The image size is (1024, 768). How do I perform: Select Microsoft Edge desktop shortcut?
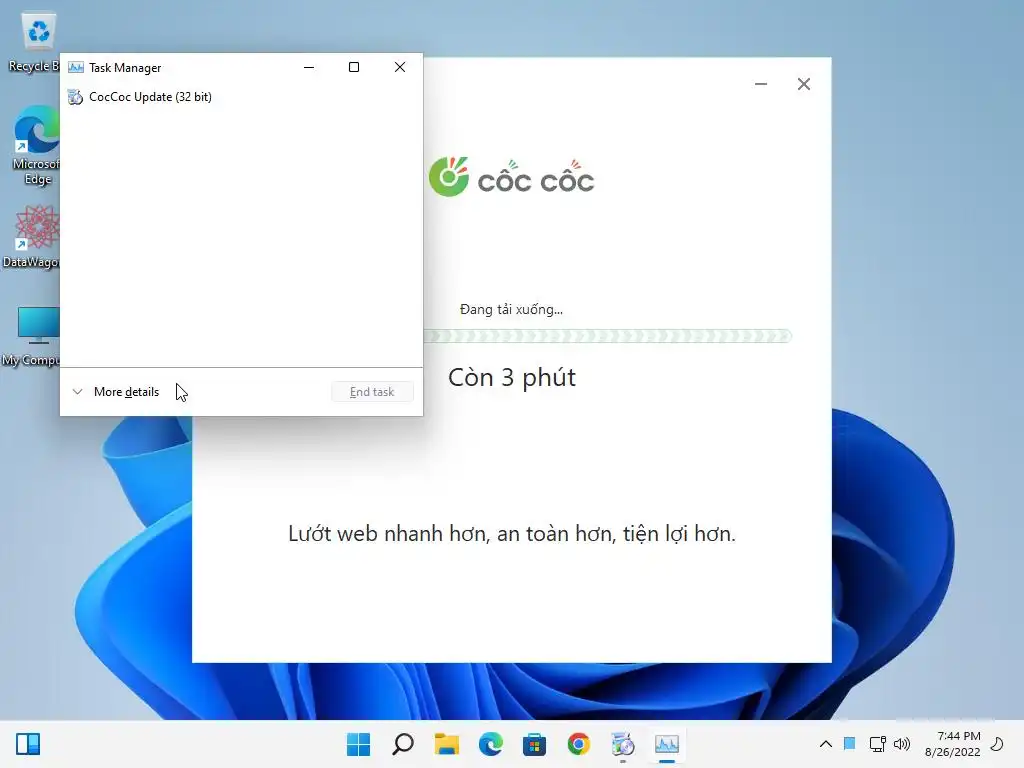tap(36, 146)
